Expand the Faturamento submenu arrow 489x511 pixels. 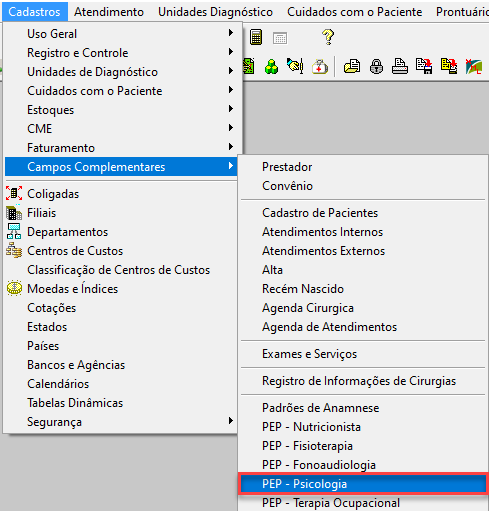pyautogui.click(x=231, y=147)
